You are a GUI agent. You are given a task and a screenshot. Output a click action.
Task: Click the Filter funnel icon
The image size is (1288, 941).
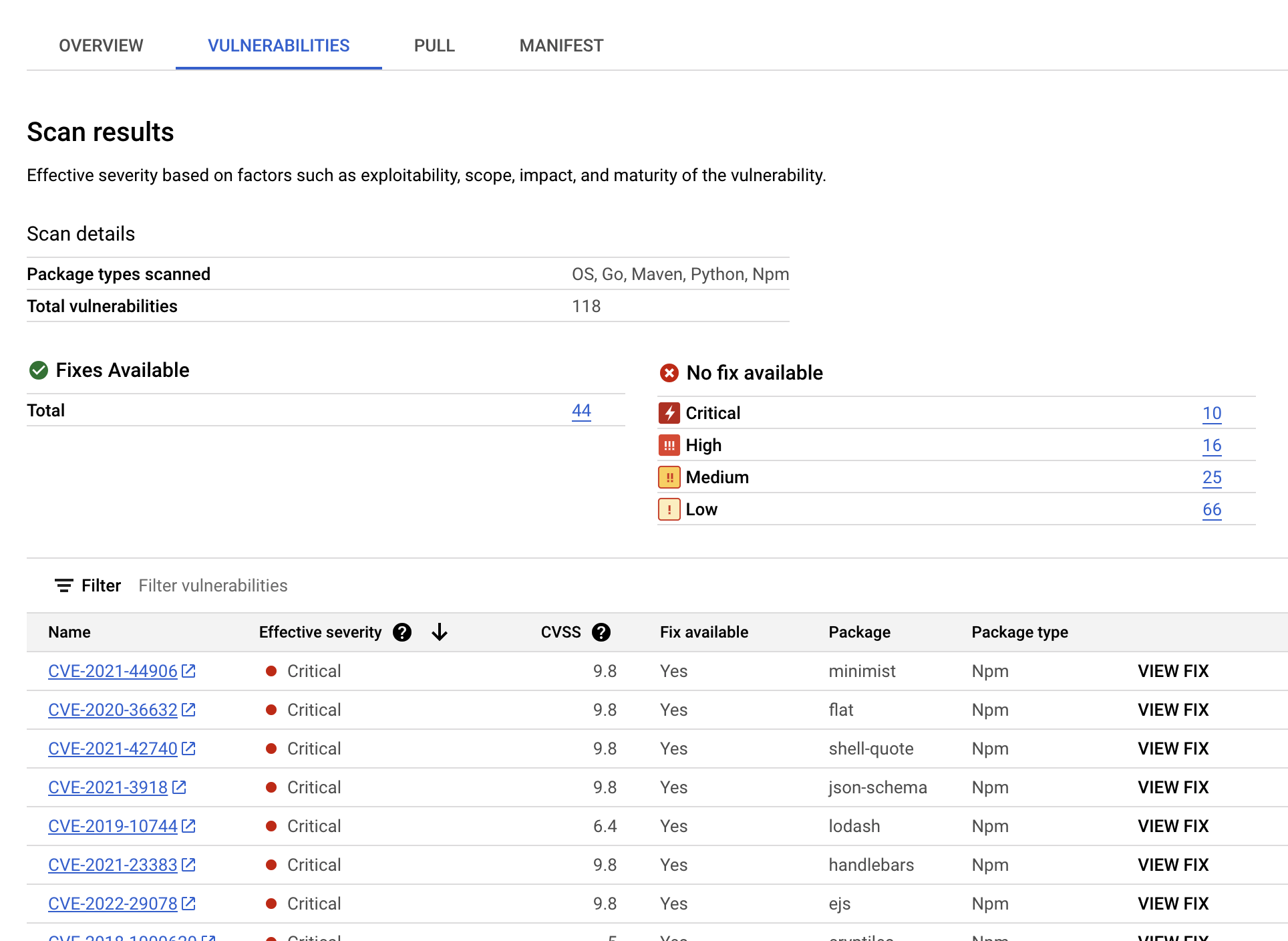(x=63, y=585)
